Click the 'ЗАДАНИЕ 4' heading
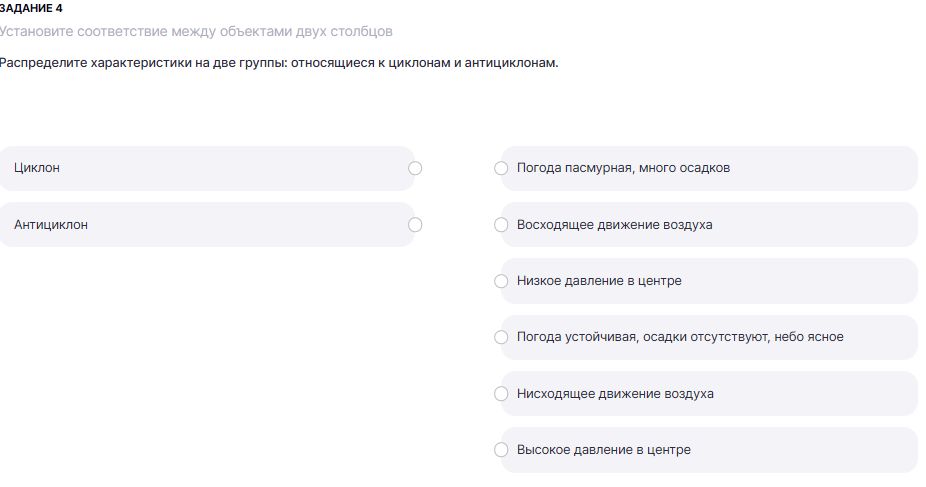Image resolution: width=926 pixels, height=487 pixels. point(31,8)
